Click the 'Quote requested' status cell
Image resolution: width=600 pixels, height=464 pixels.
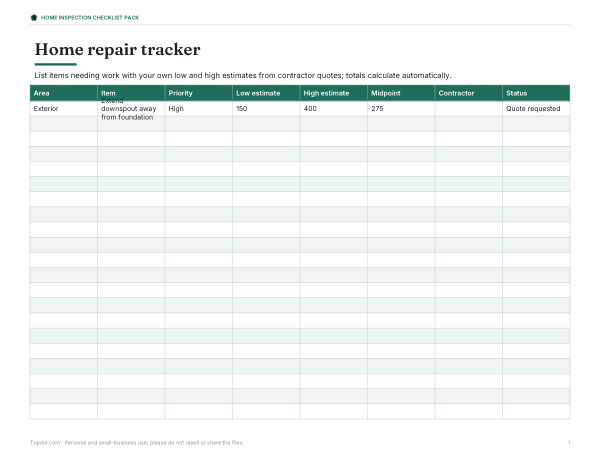tap(536, 109)
